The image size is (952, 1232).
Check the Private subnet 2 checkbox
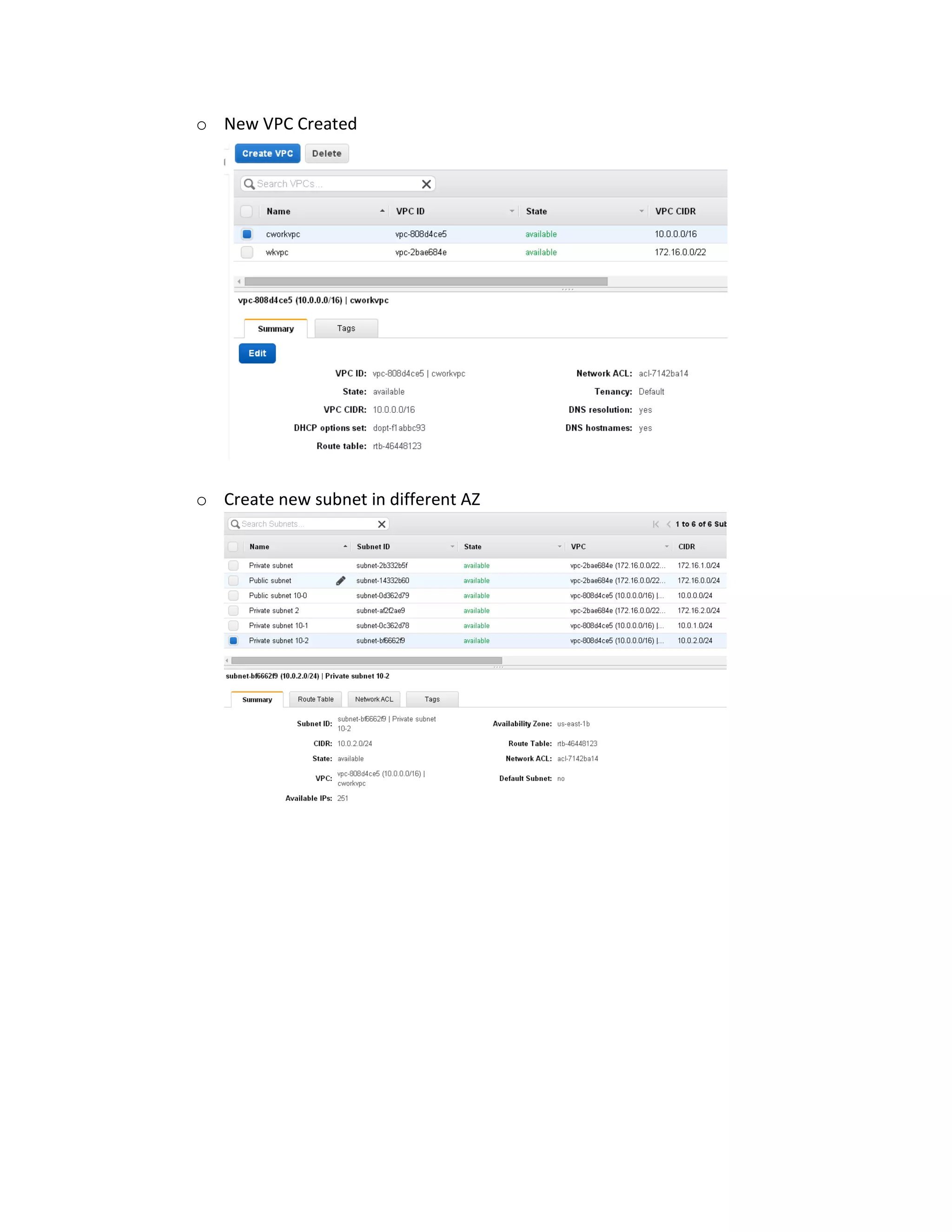(233, 610)
